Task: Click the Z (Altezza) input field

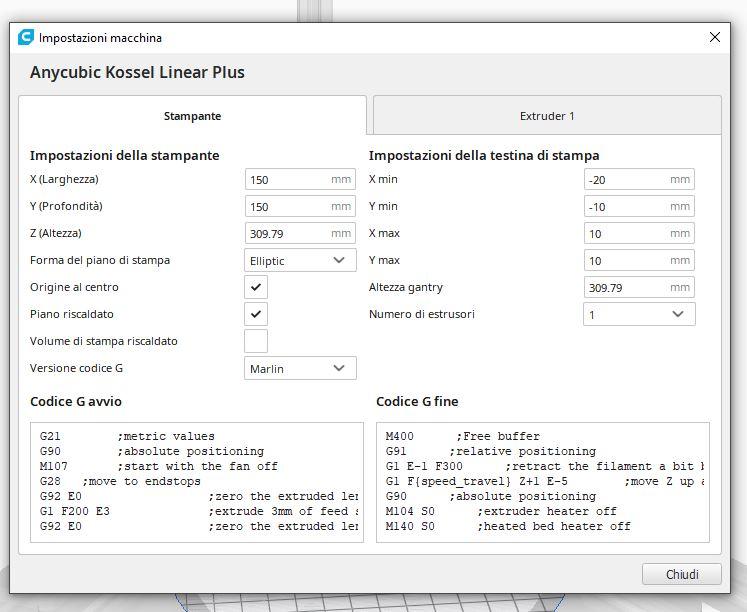Action: click(x=300, y=233)
